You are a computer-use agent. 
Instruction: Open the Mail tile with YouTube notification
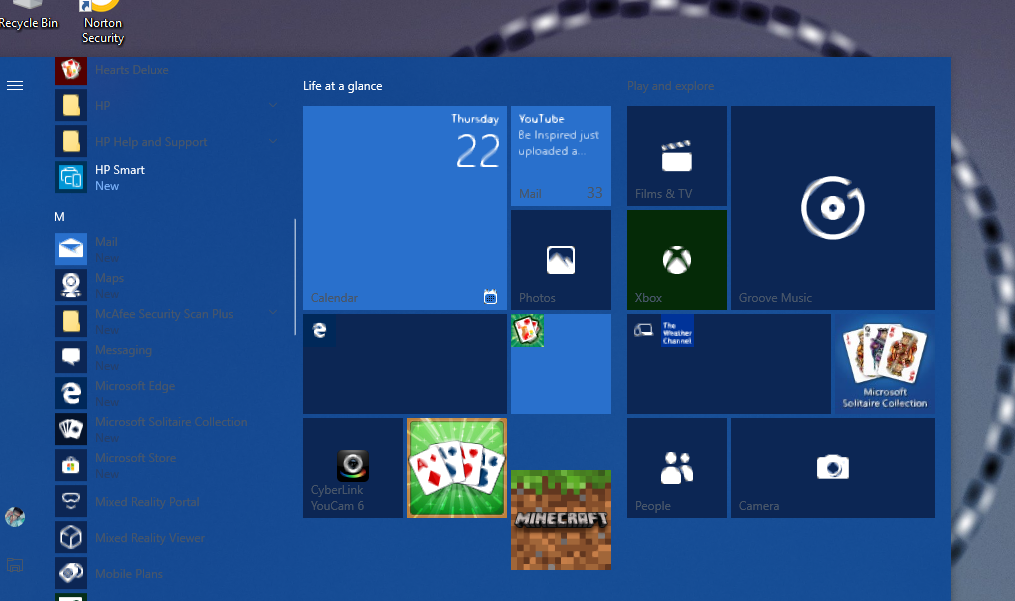[561, 156]
